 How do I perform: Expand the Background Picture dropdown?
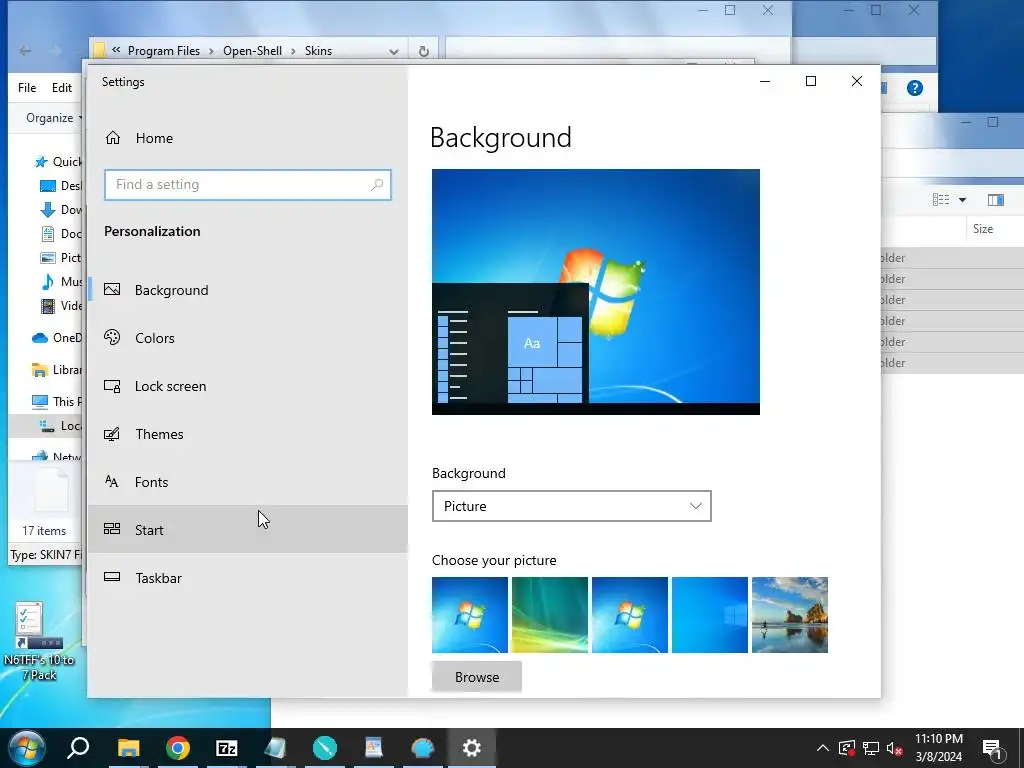click(x=571, y=506)
